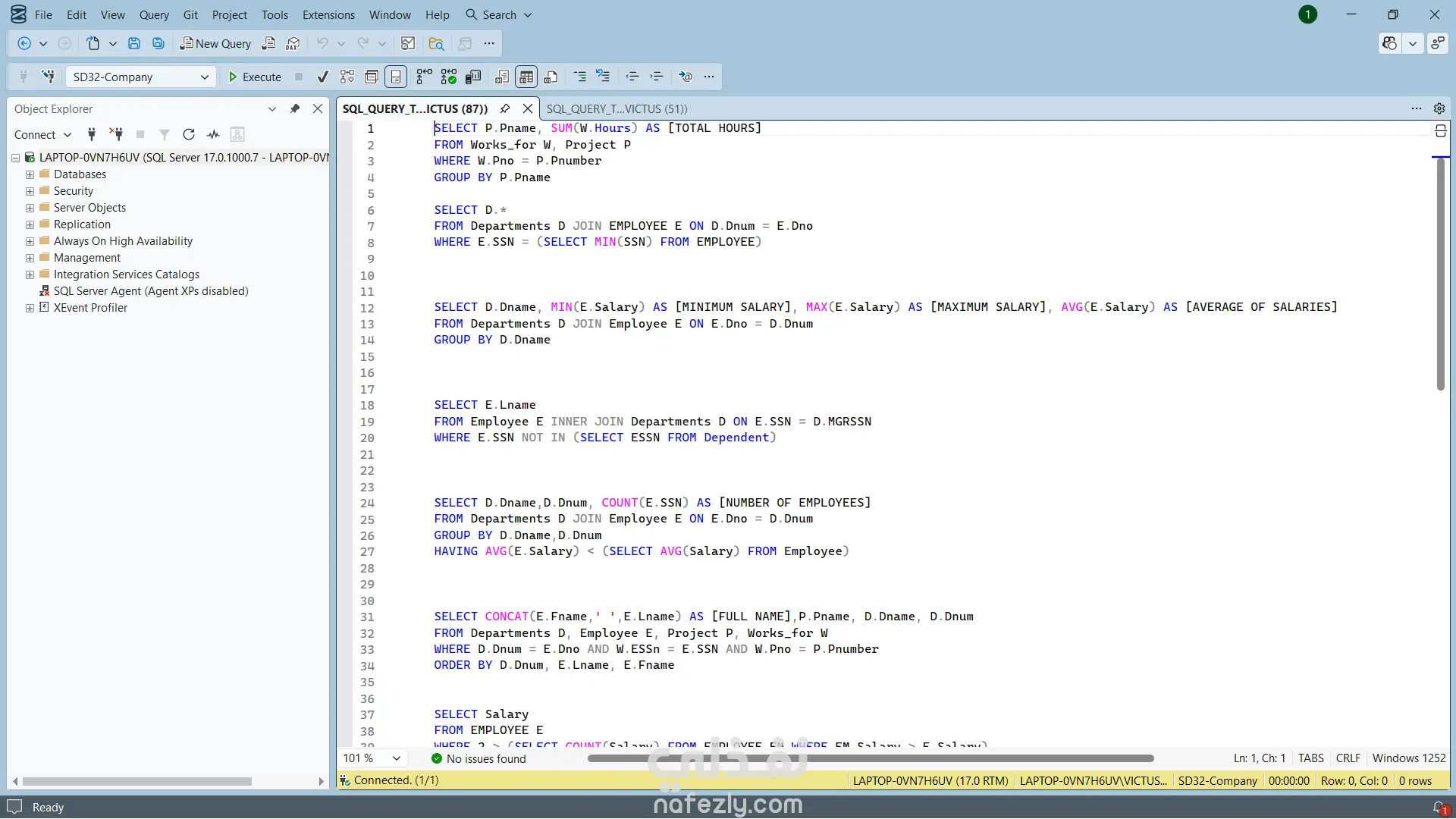Click the No issues found indicator
The width and height of the screenshot is (1456, 819).
point(479,759)
